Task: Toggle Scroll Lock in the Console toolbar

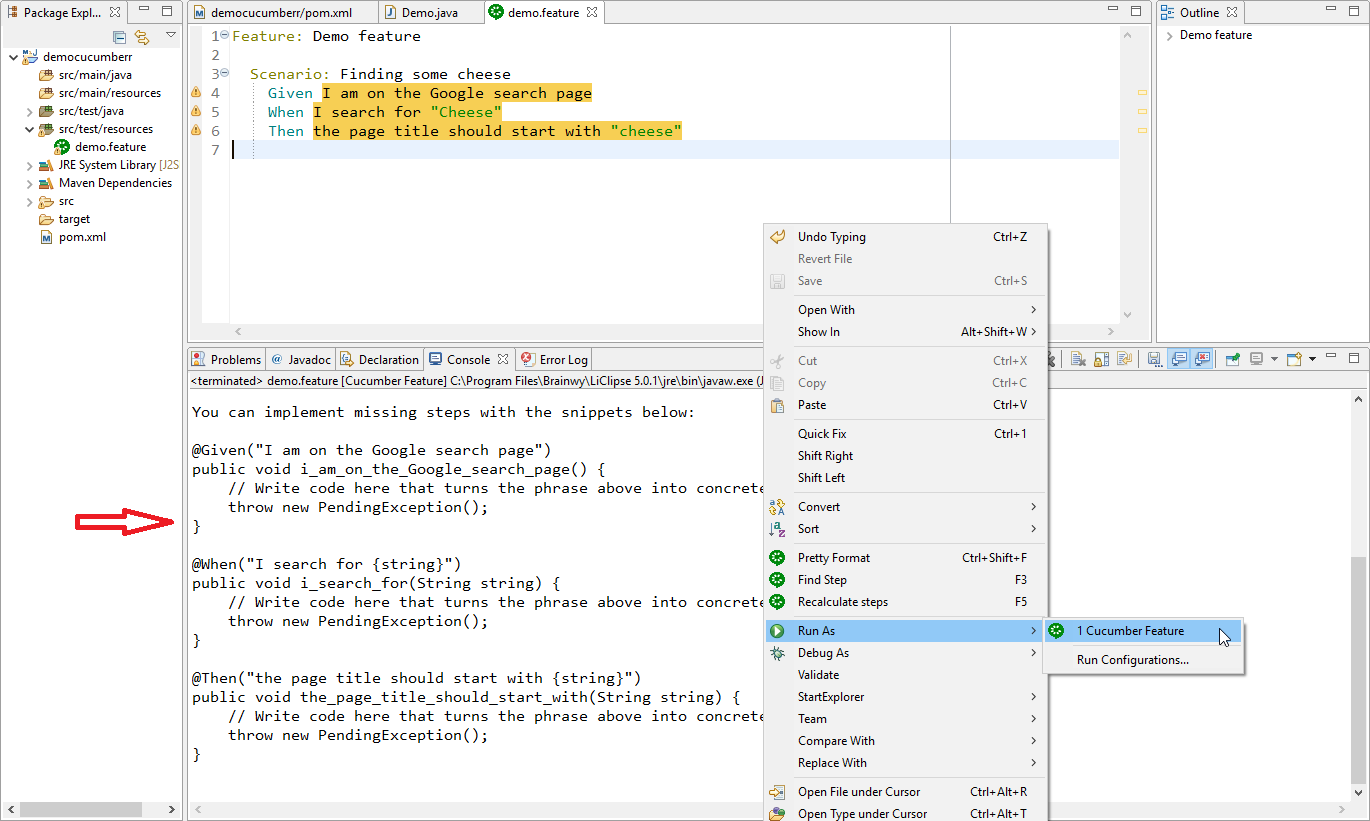Action: pyautogui.click(x=1102, y=359)
